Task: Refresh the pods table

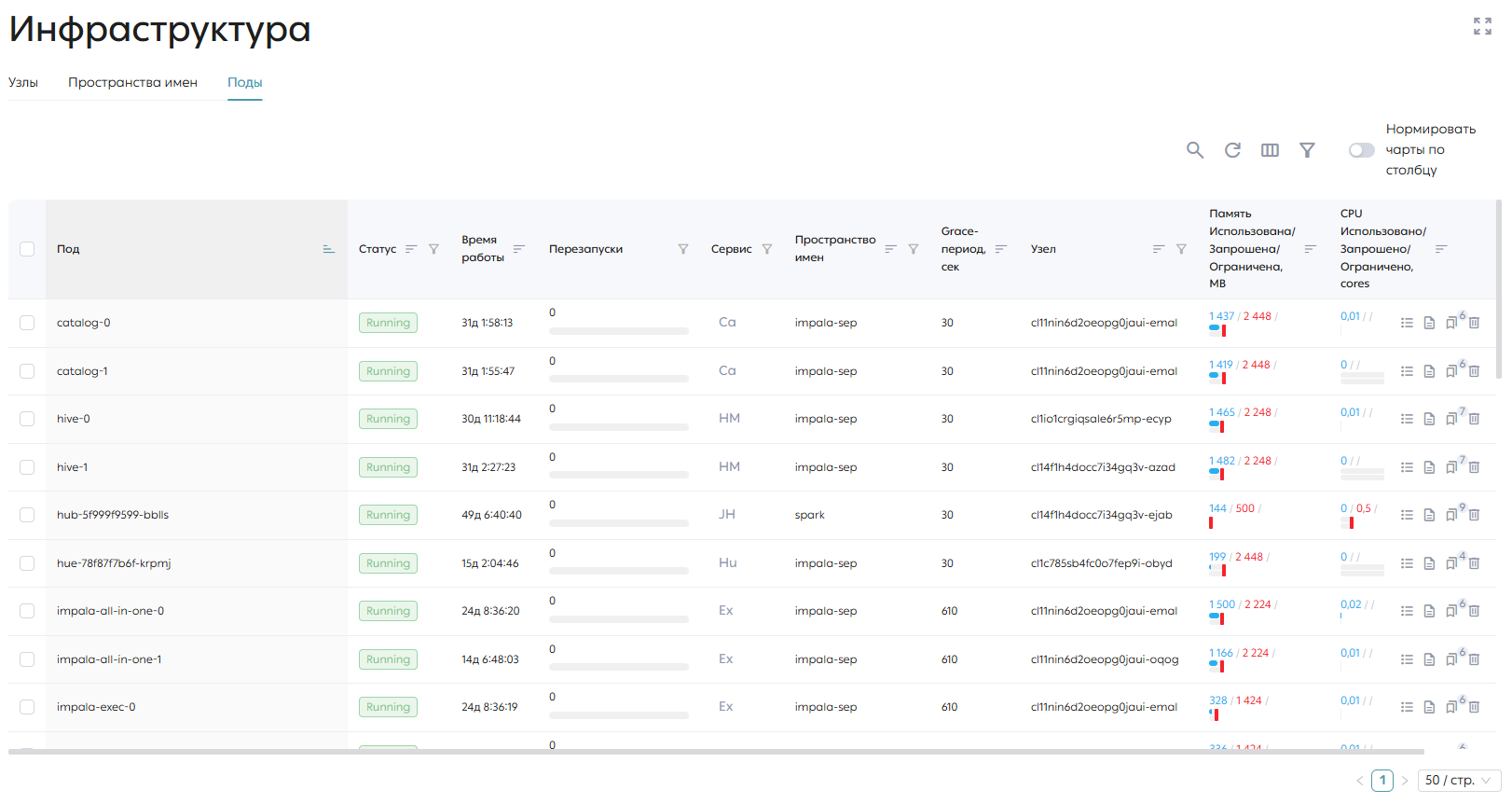Action: (1232, 150)
